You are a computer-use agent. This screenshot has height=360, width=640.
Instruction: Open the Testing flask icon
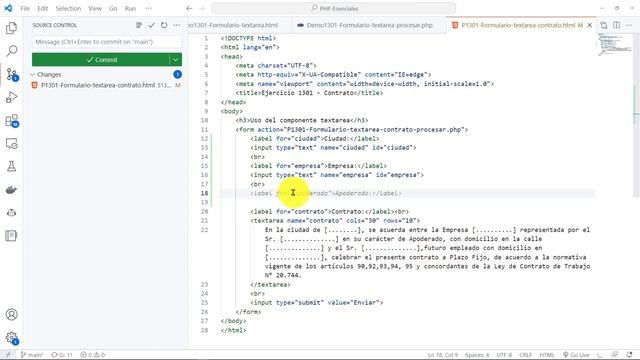(11, 166)
